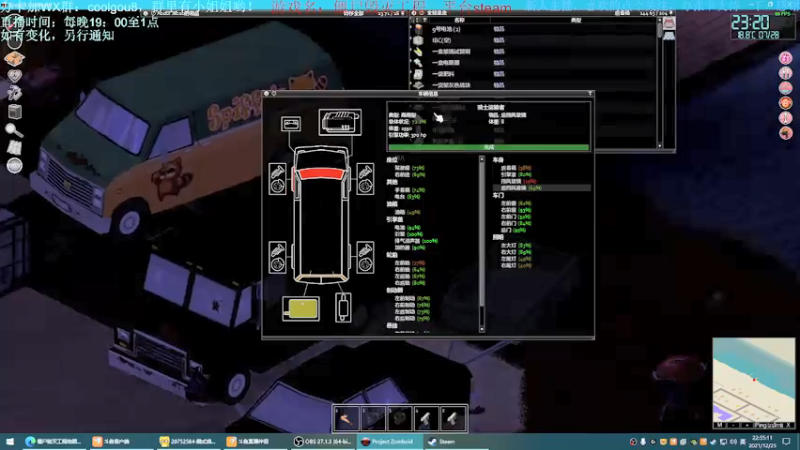Click the minimap view

click(754, 380)
